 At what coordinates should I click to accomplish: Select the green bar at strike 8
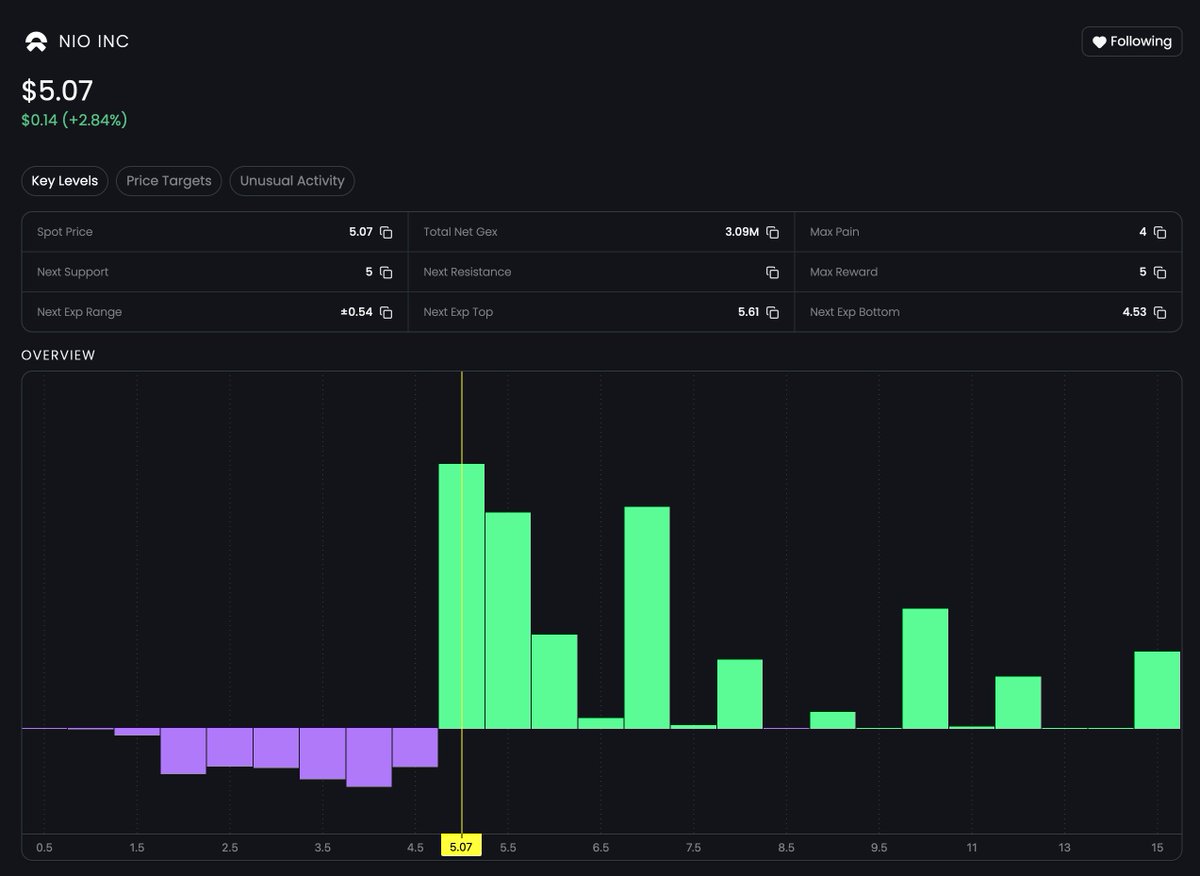740,694
